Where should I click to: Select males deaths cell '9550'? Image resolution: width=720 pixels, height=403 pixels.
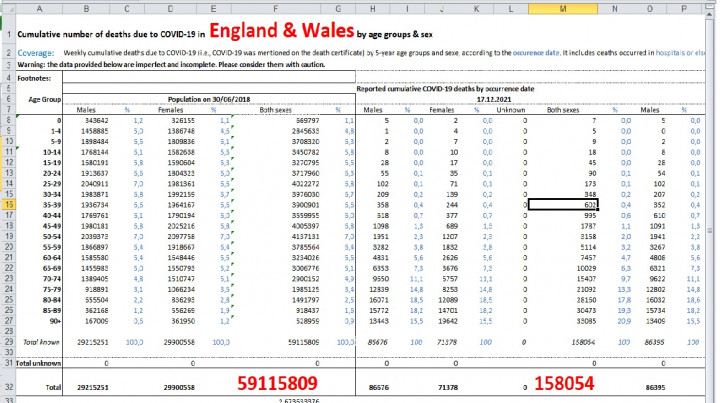373,279
